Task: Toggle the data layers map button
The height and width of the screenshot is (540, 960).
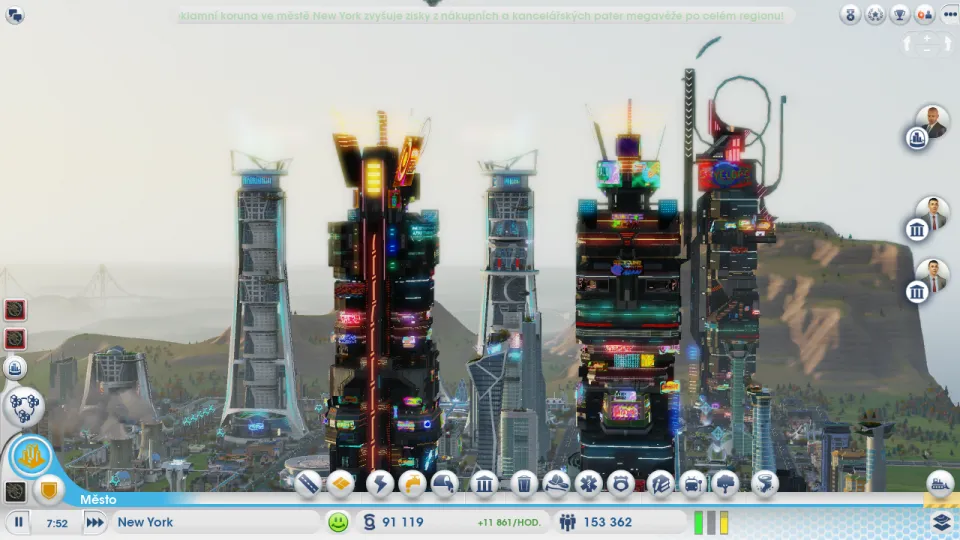Action: point(941,521)
